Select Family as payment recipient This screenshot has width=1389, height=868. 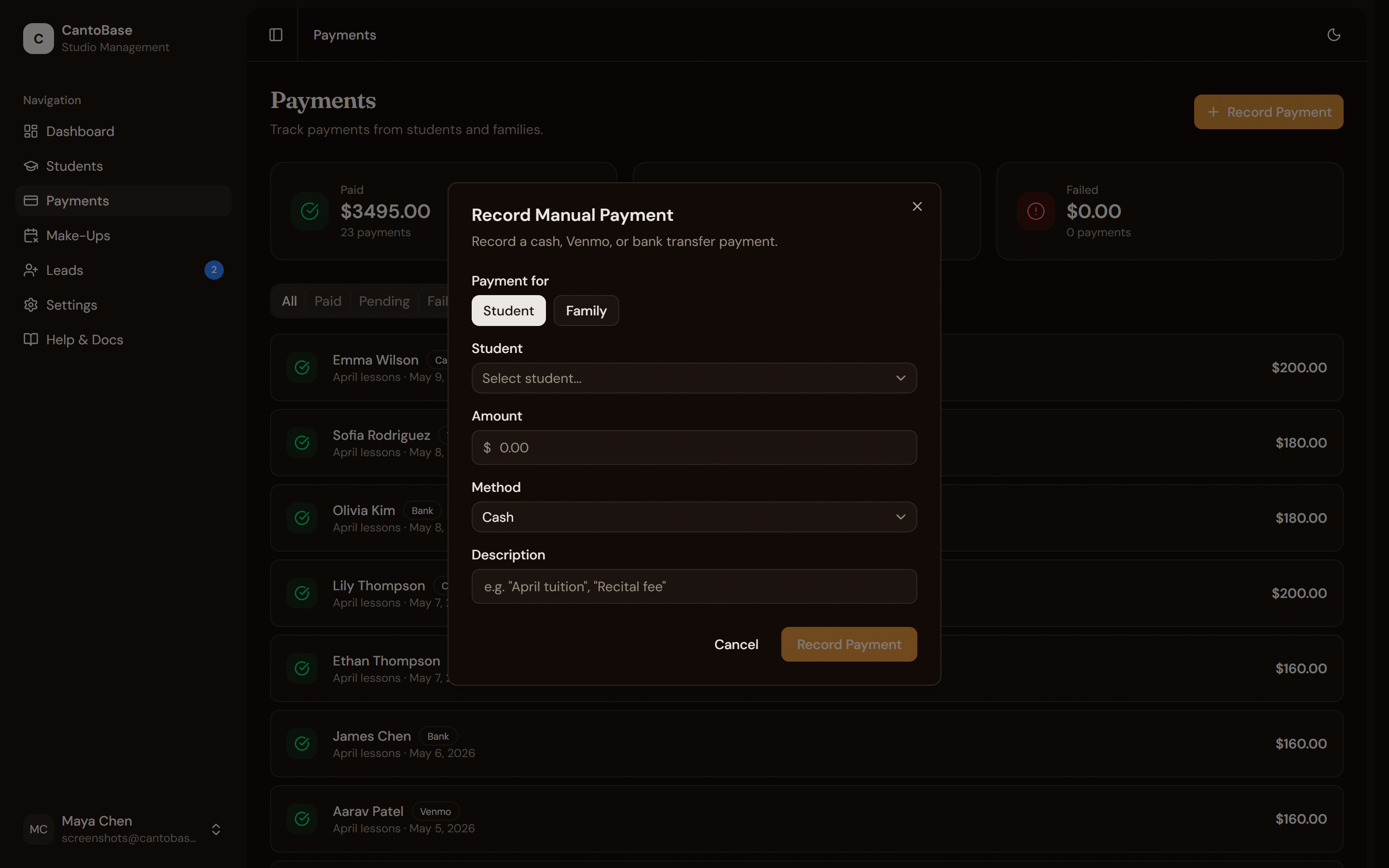tap(586, 311)
